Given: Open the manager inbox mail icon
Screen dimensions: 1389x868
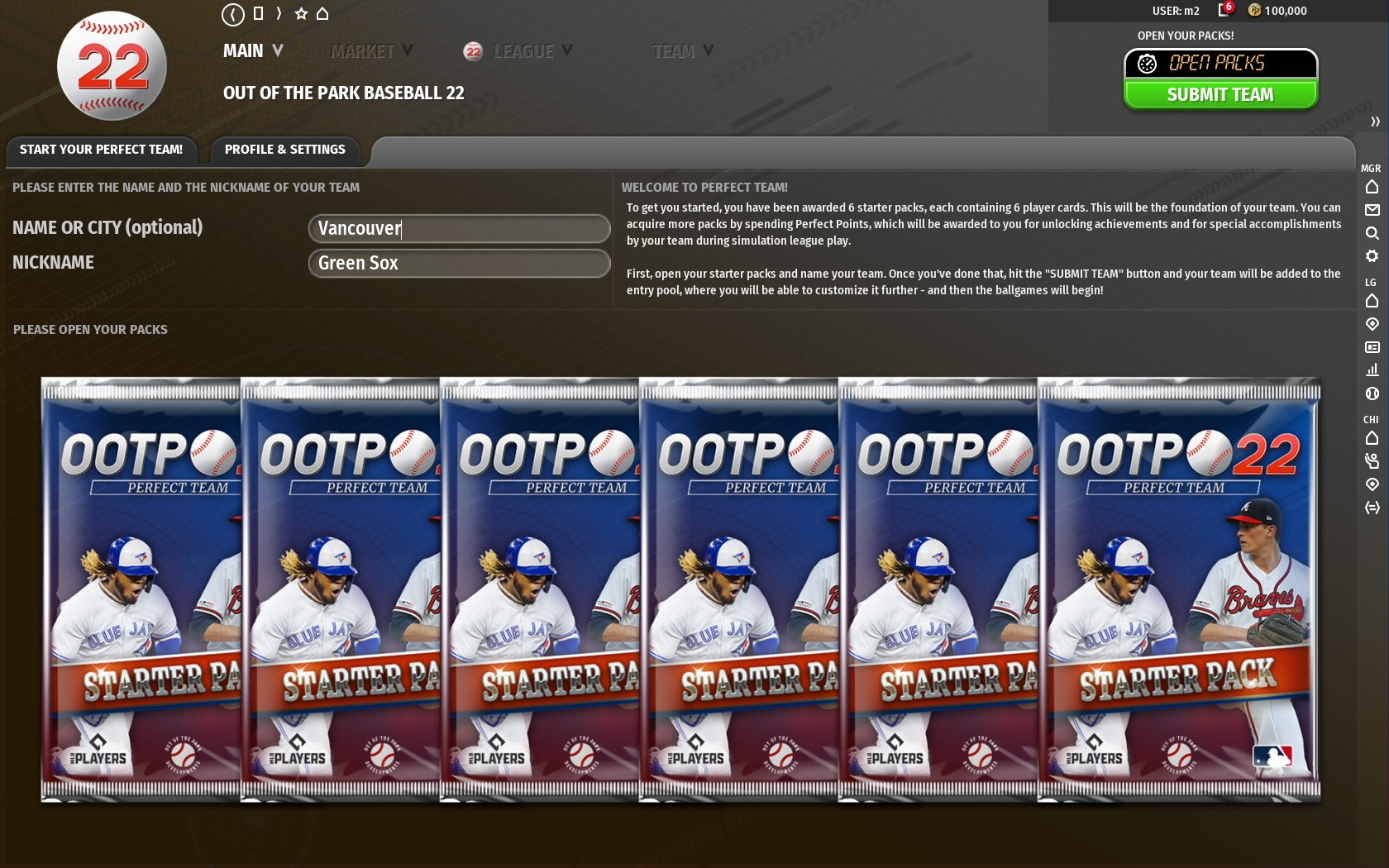Looking at the screenshot, I should [1372, 211].
